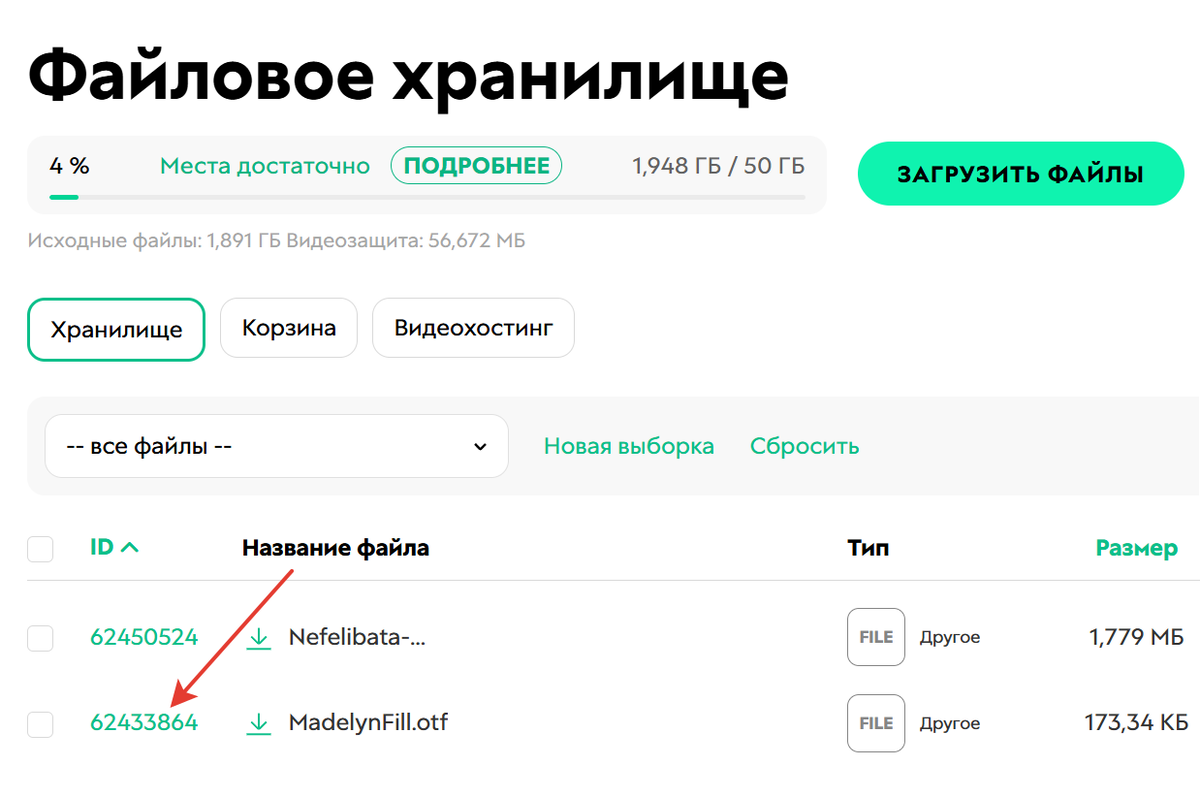The image size is (1200, 797).
Task: Click the Новая выборка link
Action: click(x=629, y=446)
